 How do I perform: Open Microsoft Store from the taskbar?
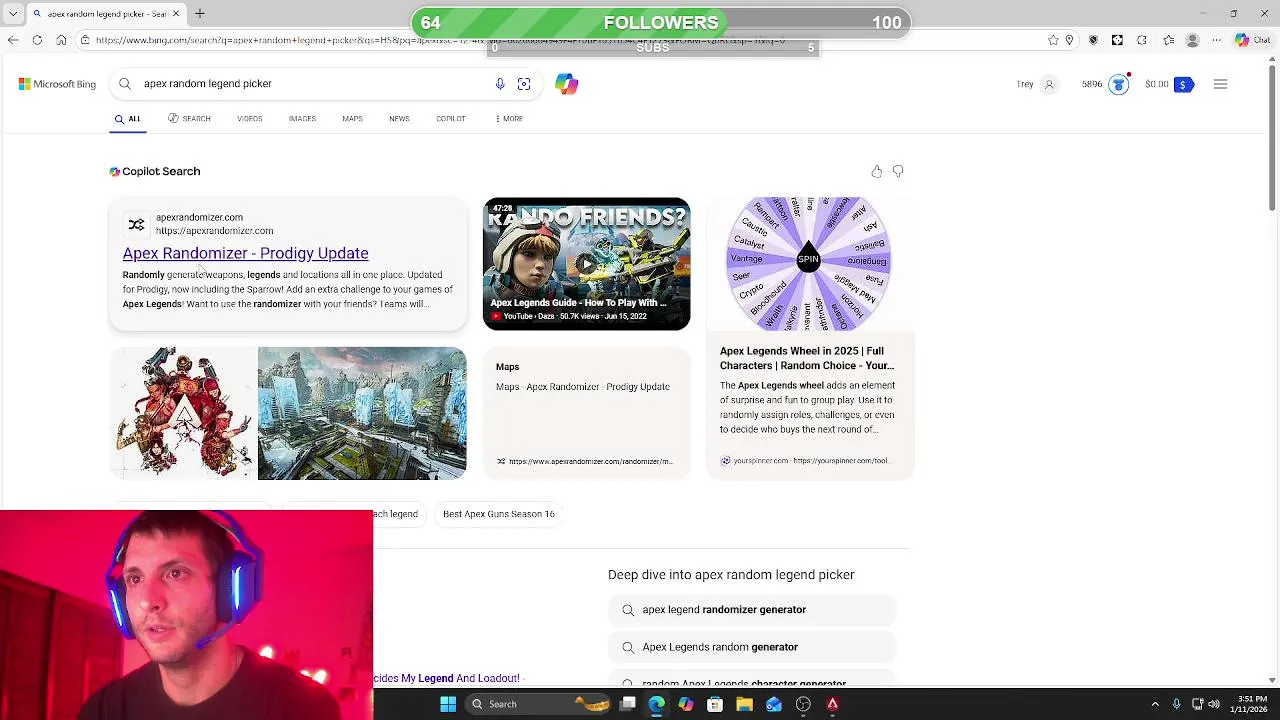click(715, 704)
